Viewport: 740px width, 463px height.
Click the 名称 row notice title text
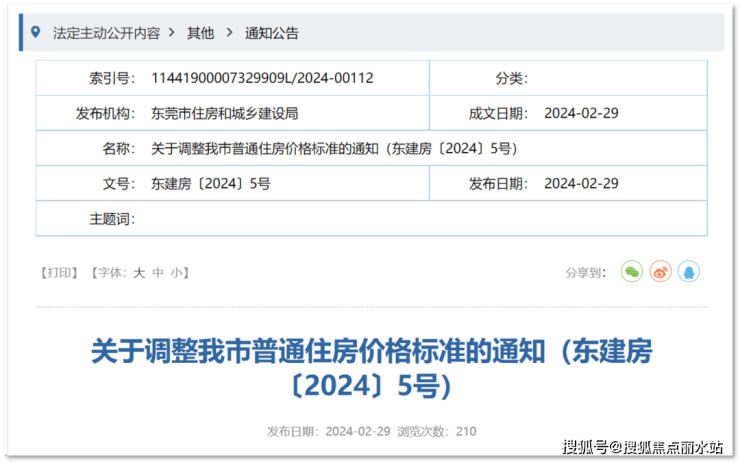[333, 148]
